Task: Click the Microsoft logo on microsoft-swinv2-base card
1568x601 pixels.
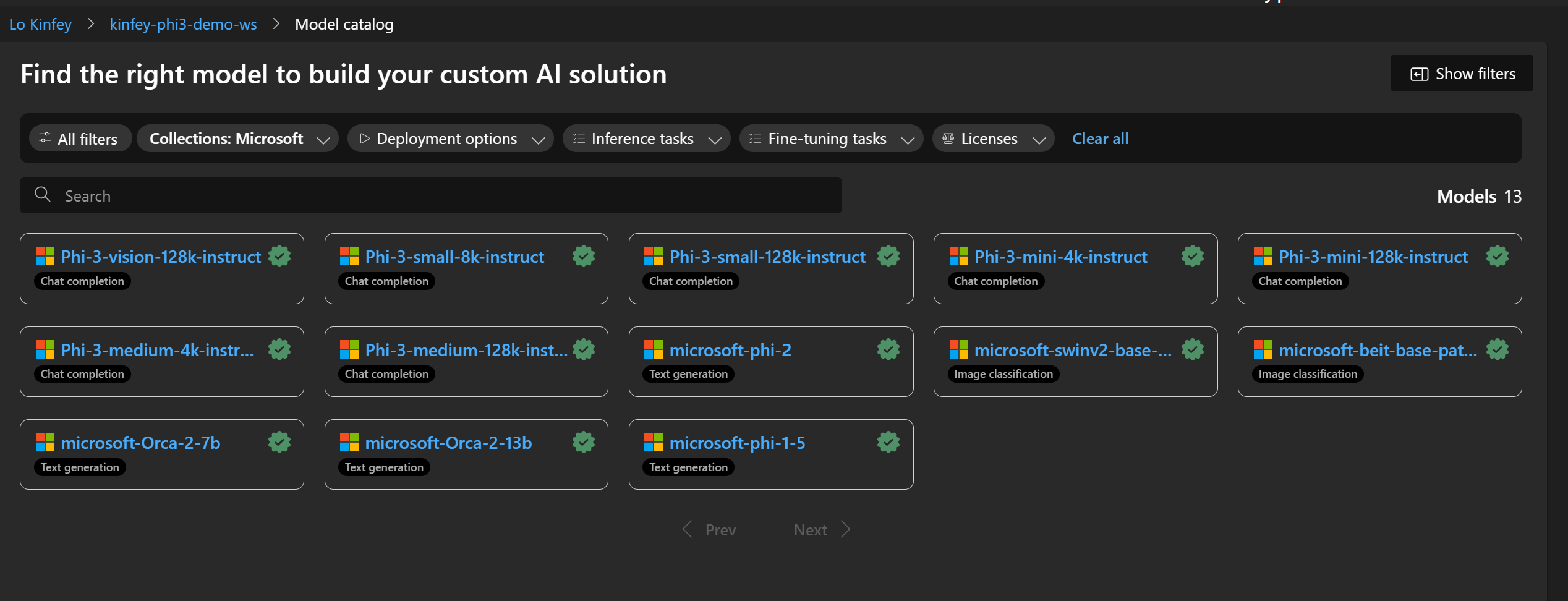Action: click(959, 349)
